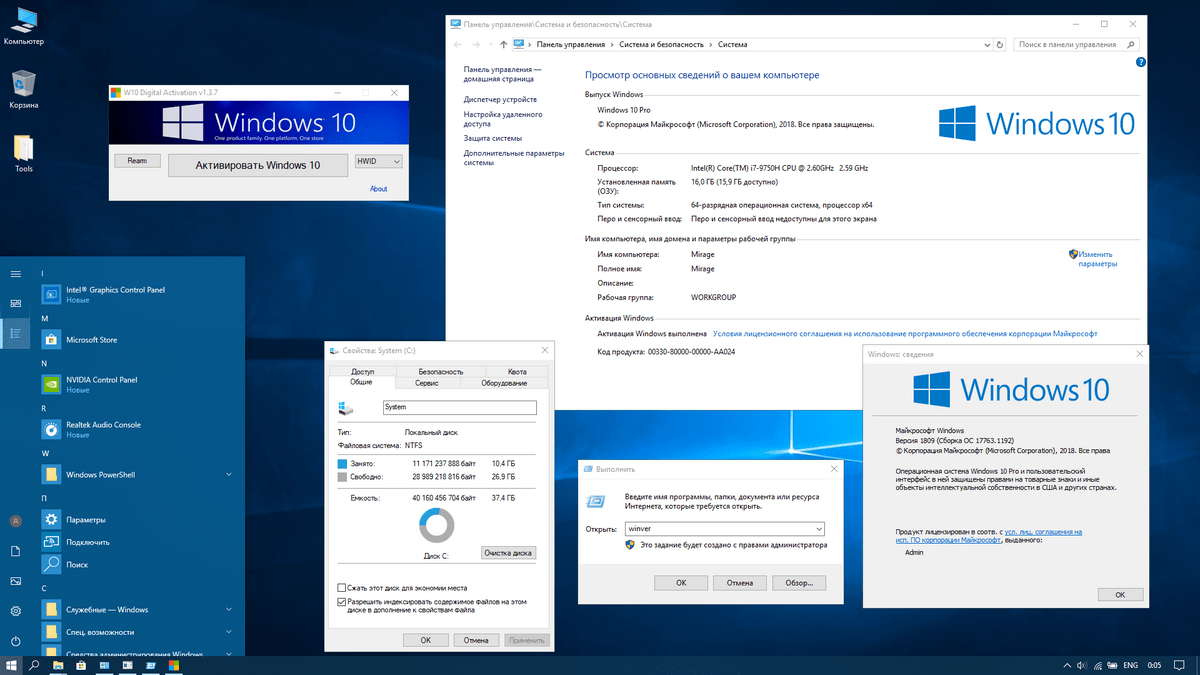1200x675 pixels.
Task: Click into the disk label field 'System'
Action: 460,408
